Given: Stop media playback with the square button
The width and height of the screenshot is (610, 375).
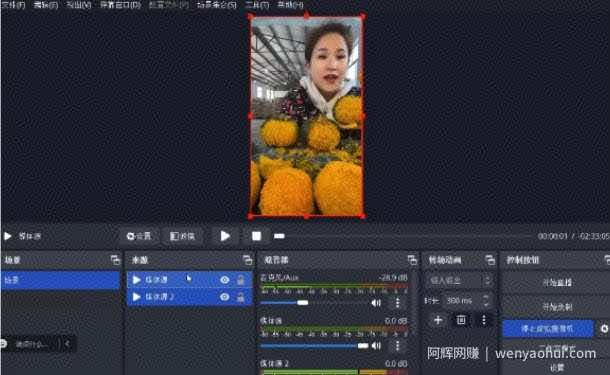Looking at the screenshot, I should (256, 236).
